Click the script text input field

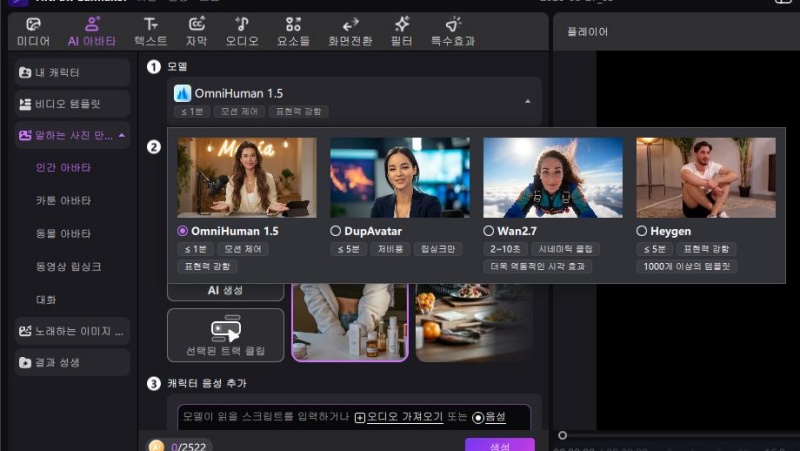point(354,417)
